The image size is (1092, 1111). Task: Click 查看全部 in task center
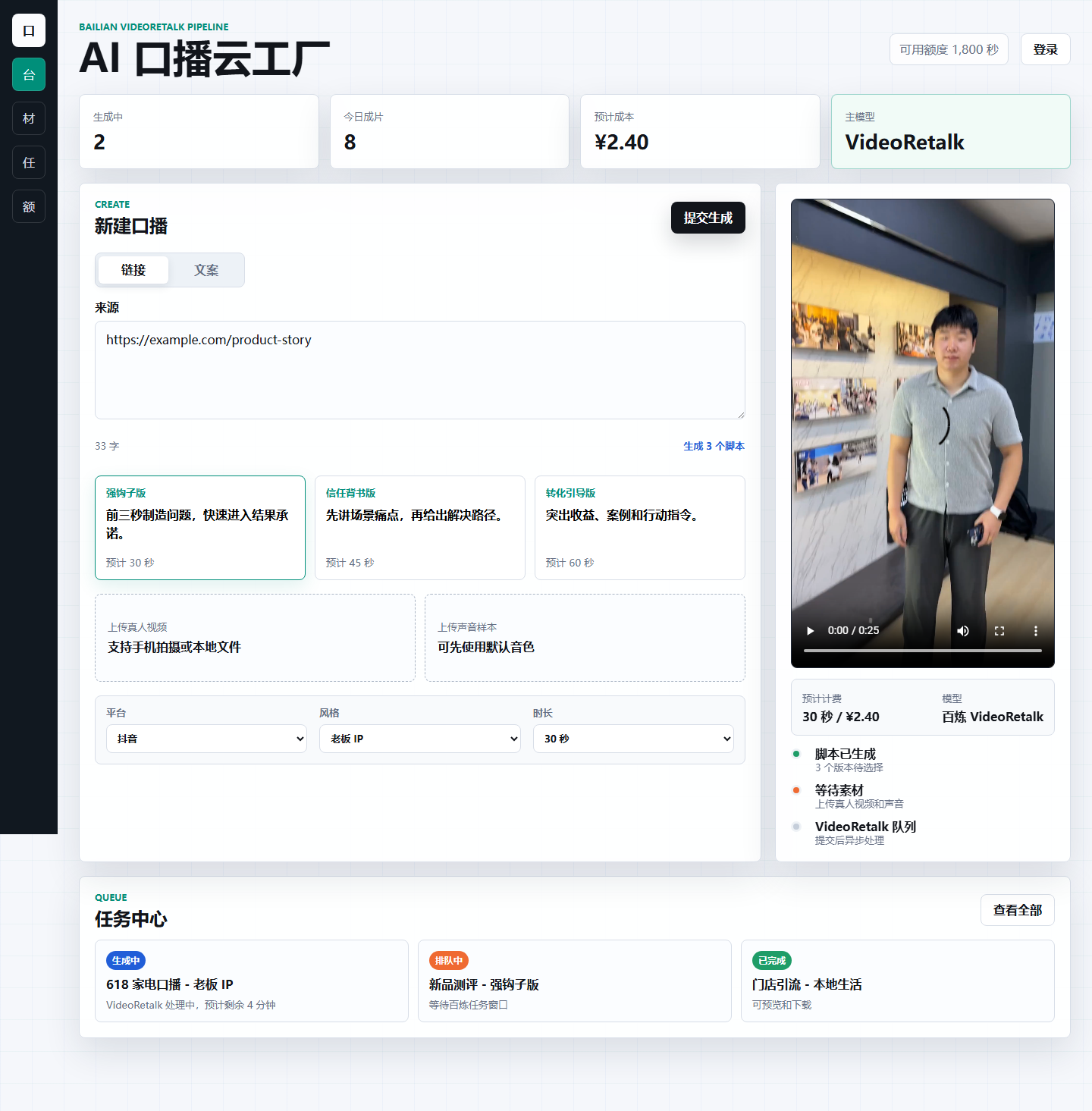1018,910
